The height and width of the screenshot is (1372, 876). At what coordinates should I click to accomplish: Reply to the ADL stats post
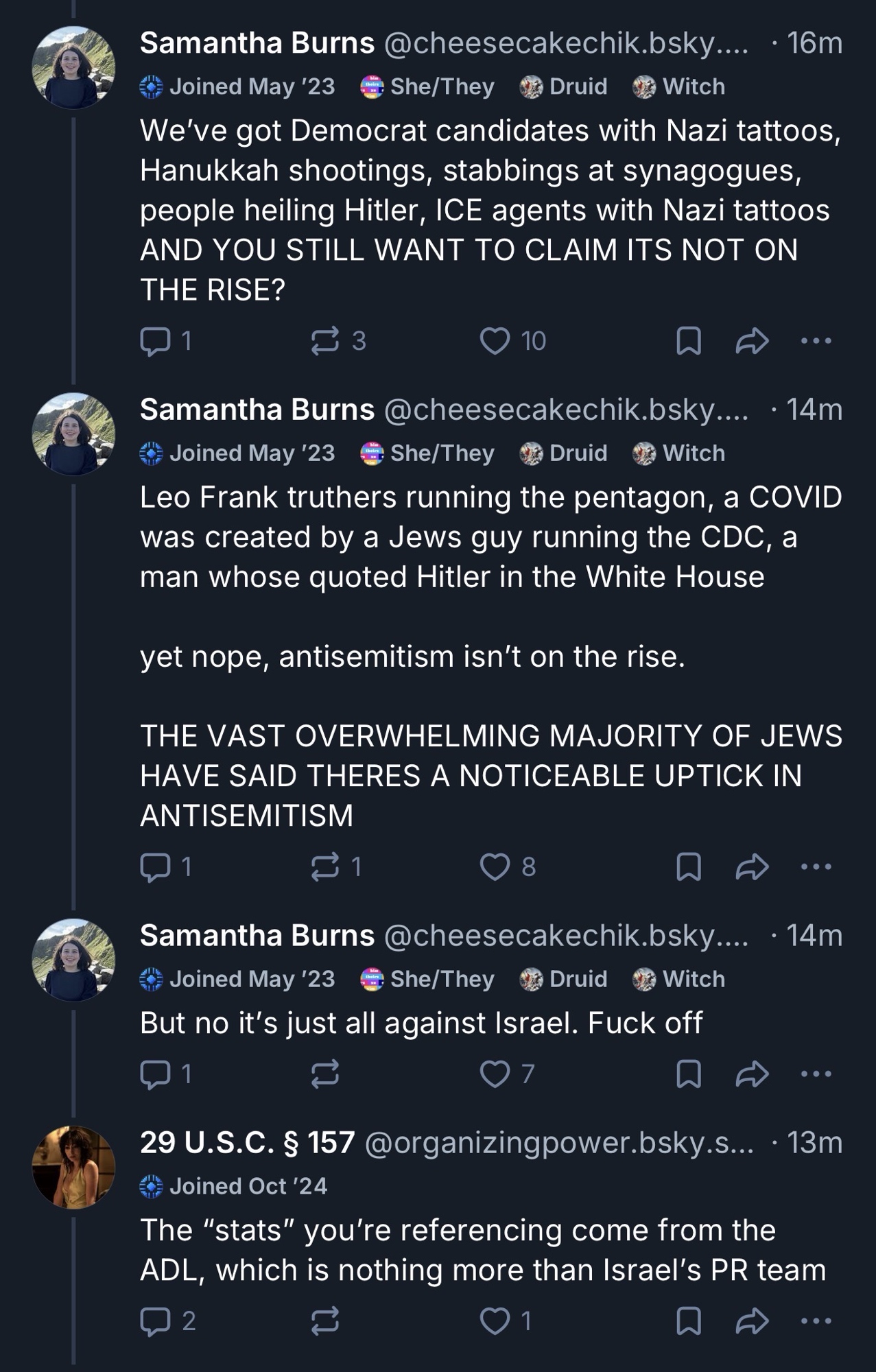(155, 1321)
